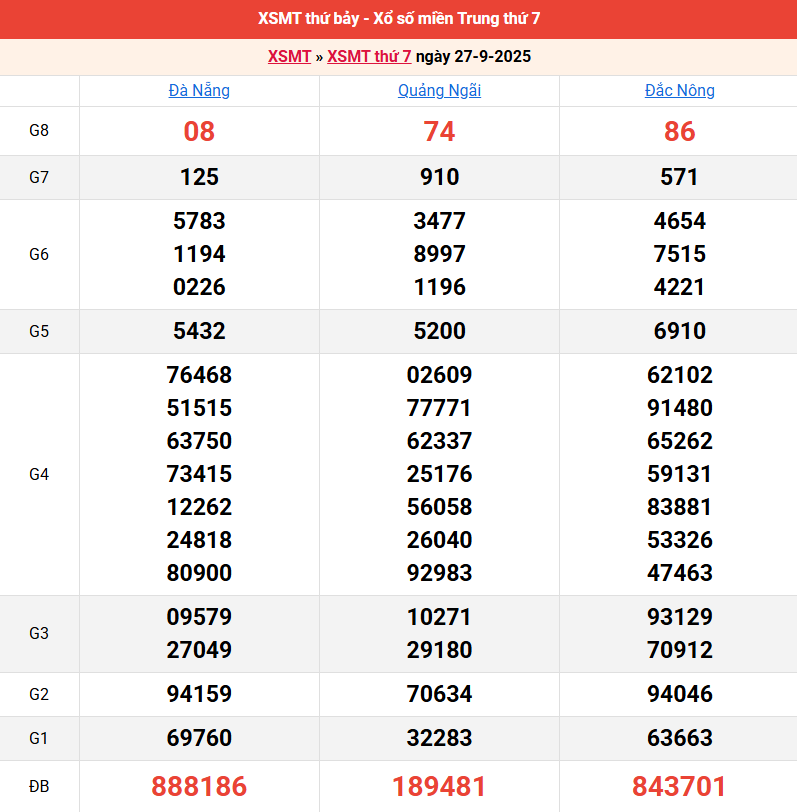This screenshot has width=797, height=812.
Task: Open the Quảng Ngãi province link
Action: (439, 91)
